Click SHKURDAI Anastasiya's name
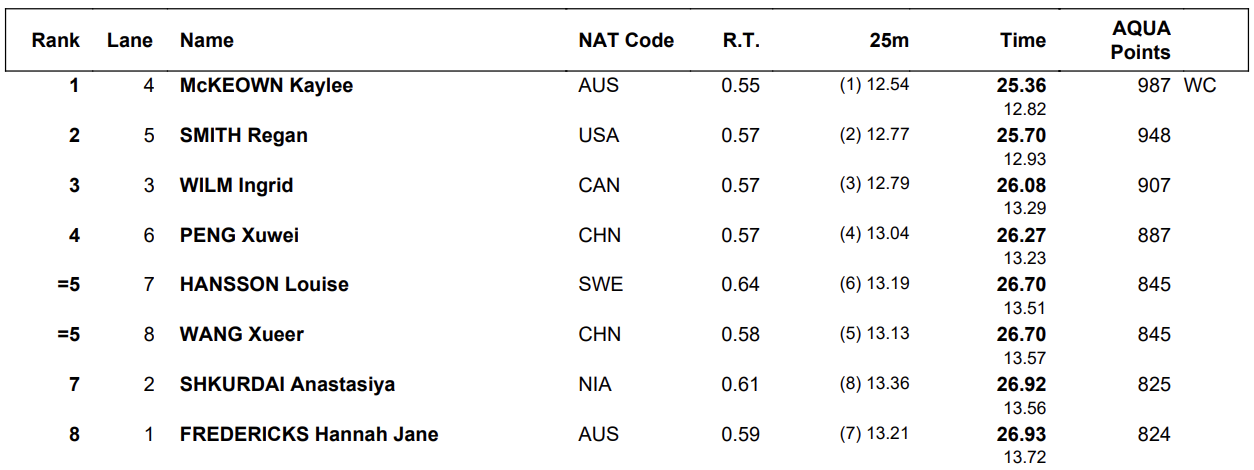 coord(287,385)
